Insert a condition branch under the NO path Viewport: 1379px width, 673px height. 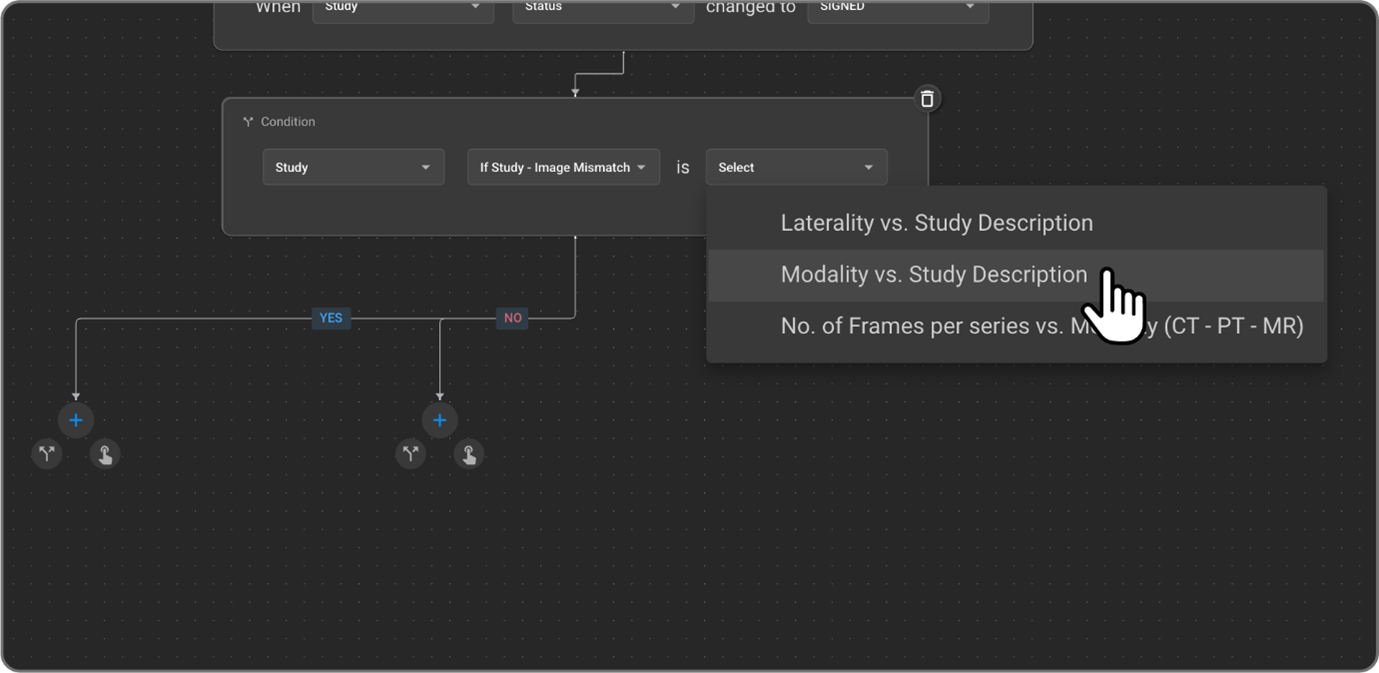pyautogui.click(x=411, y=454)
